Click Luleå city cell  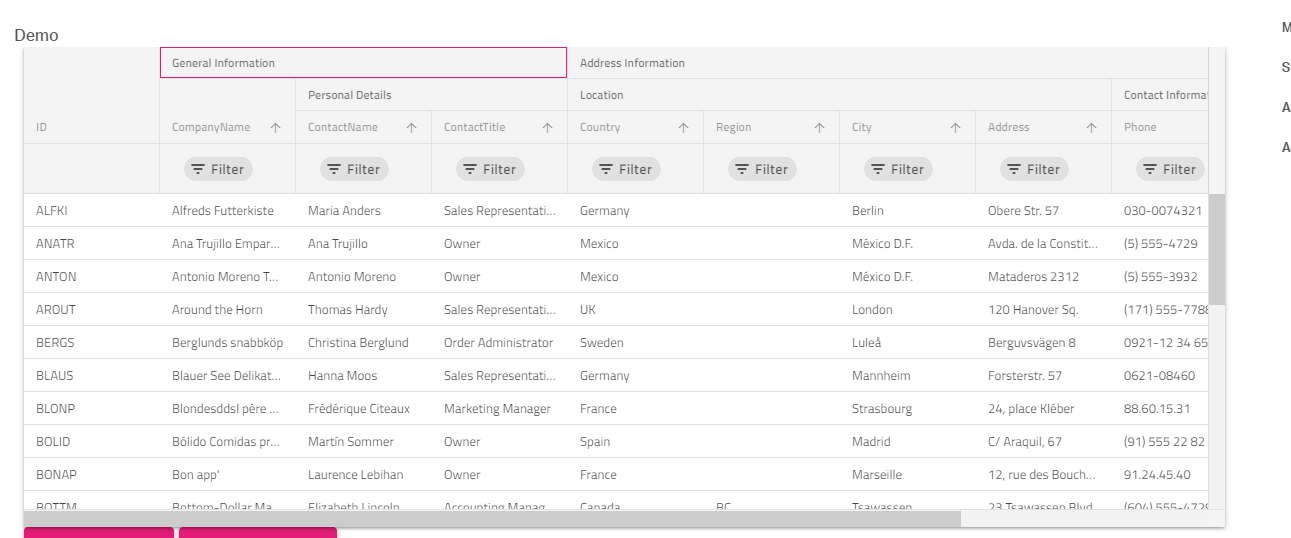[907, 343]
